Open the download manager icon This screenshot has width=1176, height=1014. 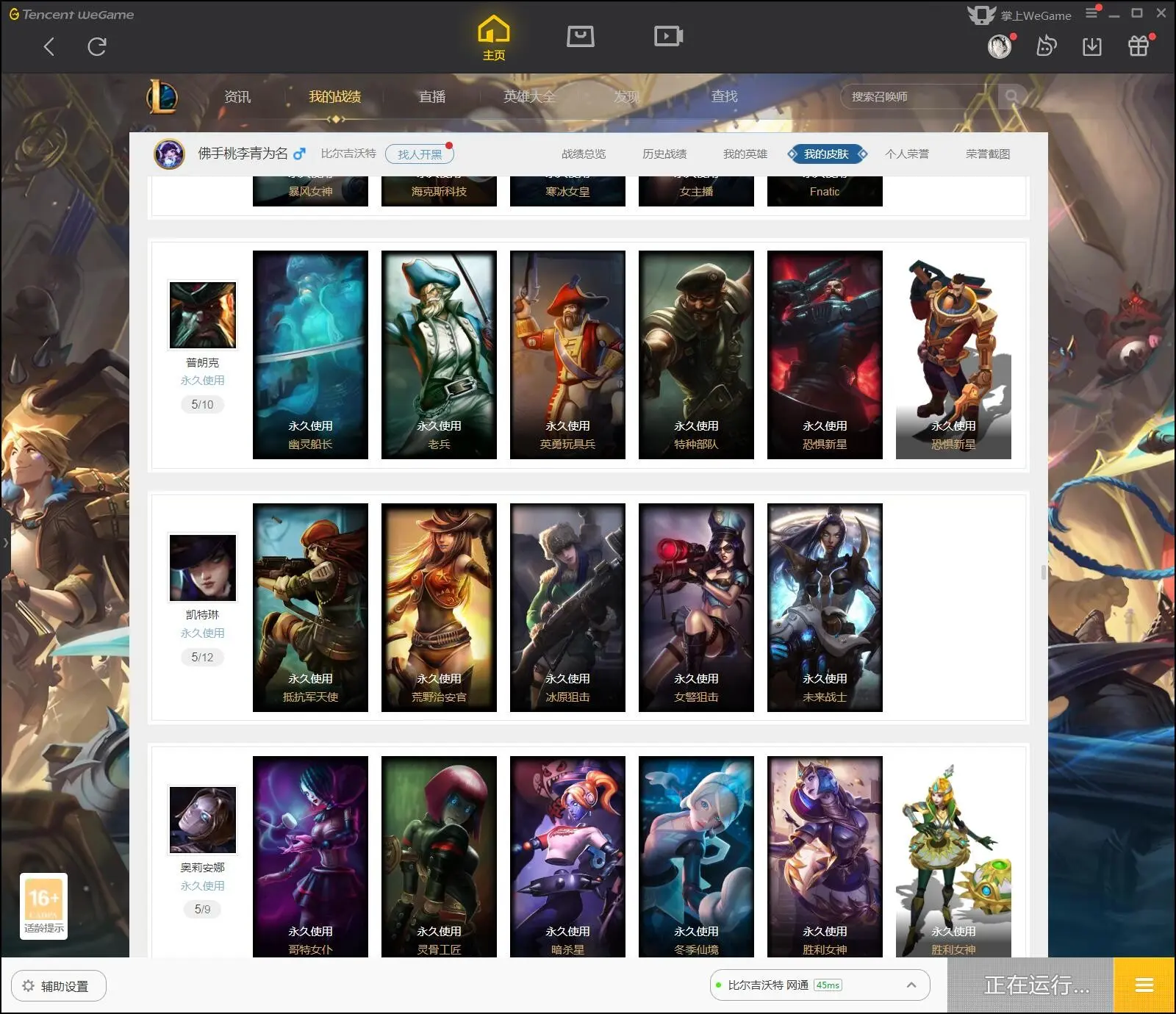pyautogui.click(x=1092, y=47)
